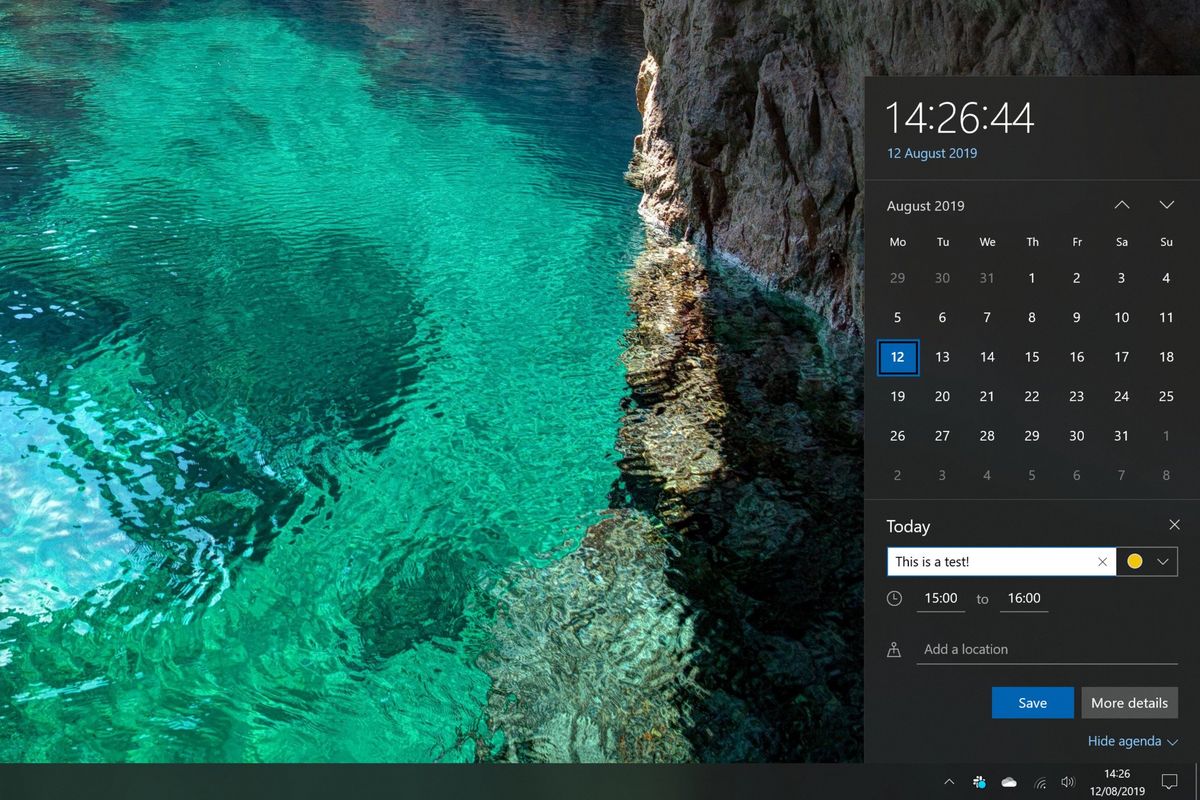Navigate to July with the up chevron

[1122, 204]
